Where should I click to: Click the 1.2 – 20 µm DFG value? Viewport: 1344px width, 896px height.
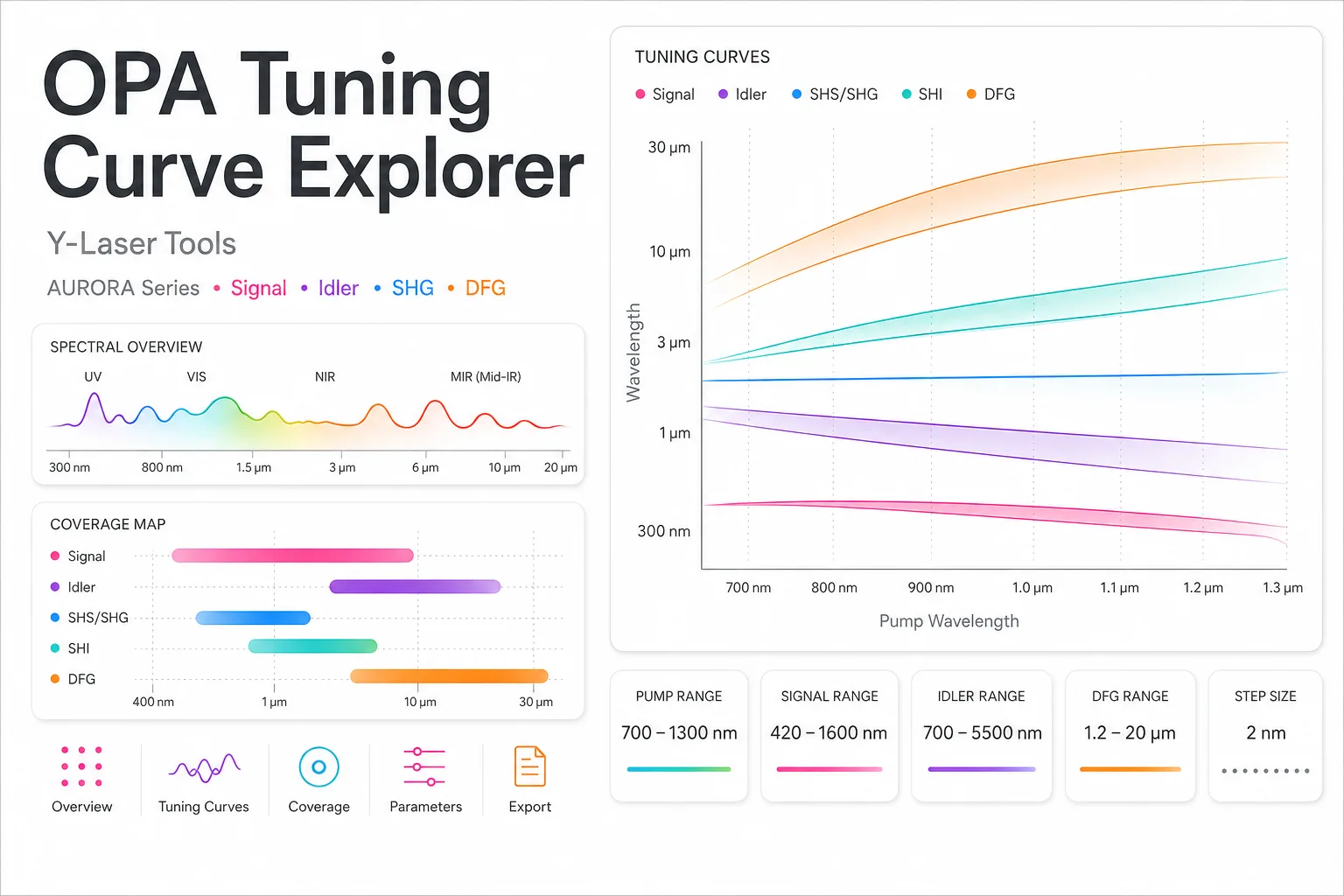[1130, 733]
